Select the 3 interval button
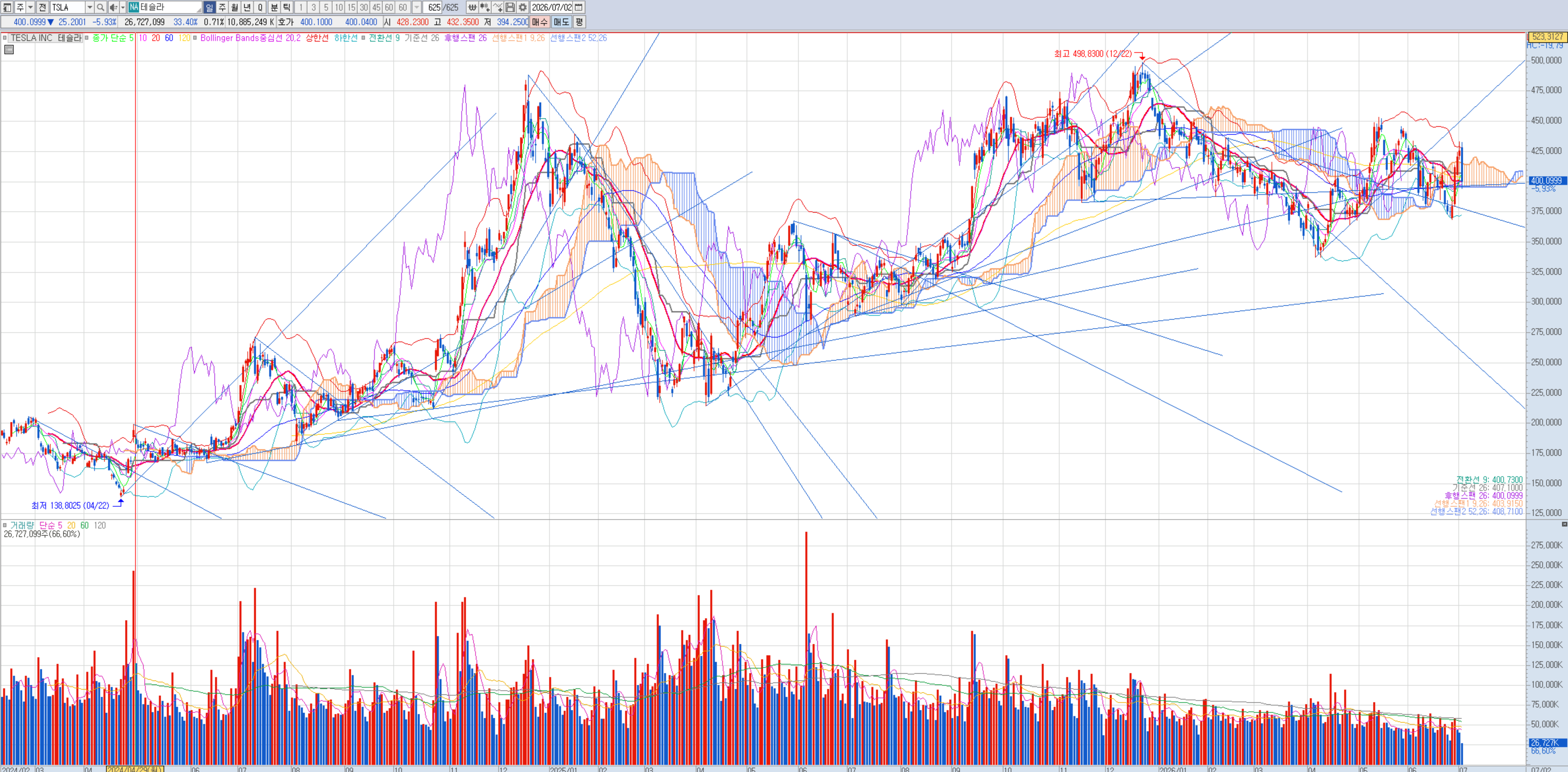1568x772 pixels. click(x=313, y=7)
